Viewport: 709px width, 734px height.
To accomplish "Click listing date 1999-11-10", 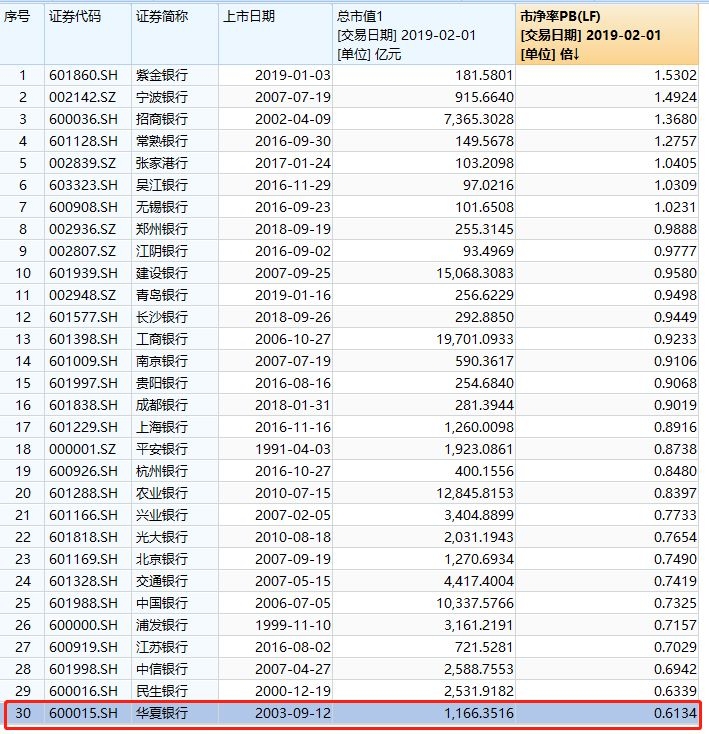I will [293, 625].
